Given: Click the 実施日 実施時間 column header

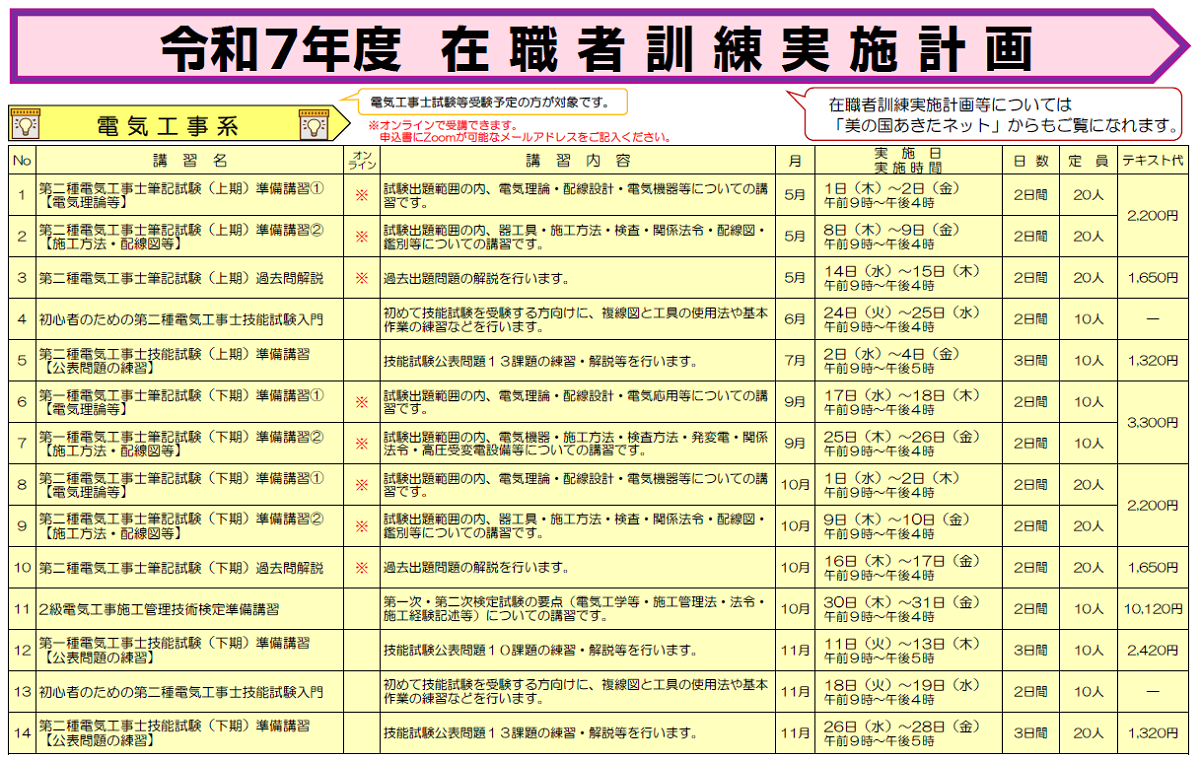Looking at the screenshot, I should pyautogui.click(x=908, y=160).
